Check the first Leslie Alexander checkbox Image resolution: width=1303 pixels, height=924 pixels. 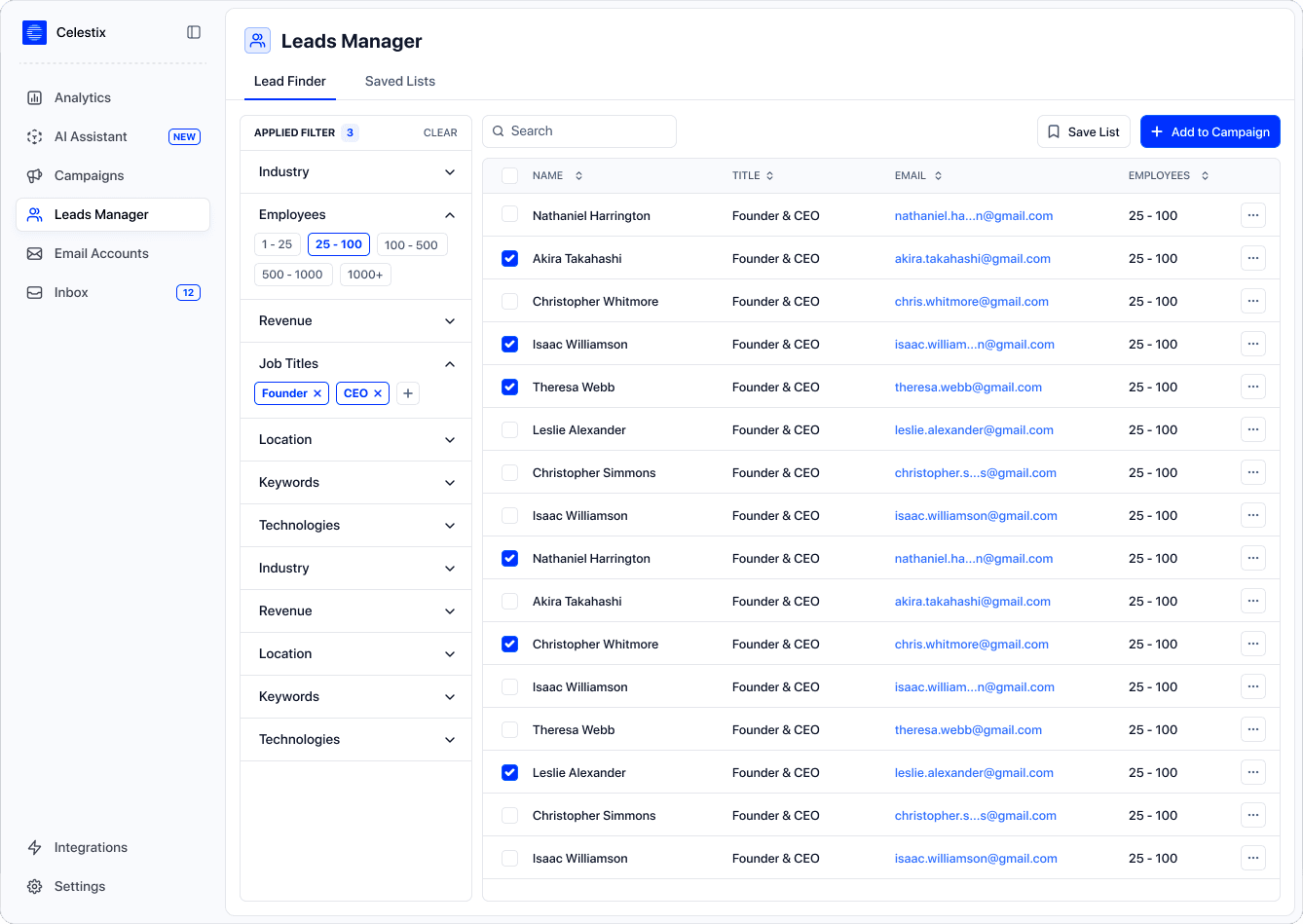(x=509, y=429)
